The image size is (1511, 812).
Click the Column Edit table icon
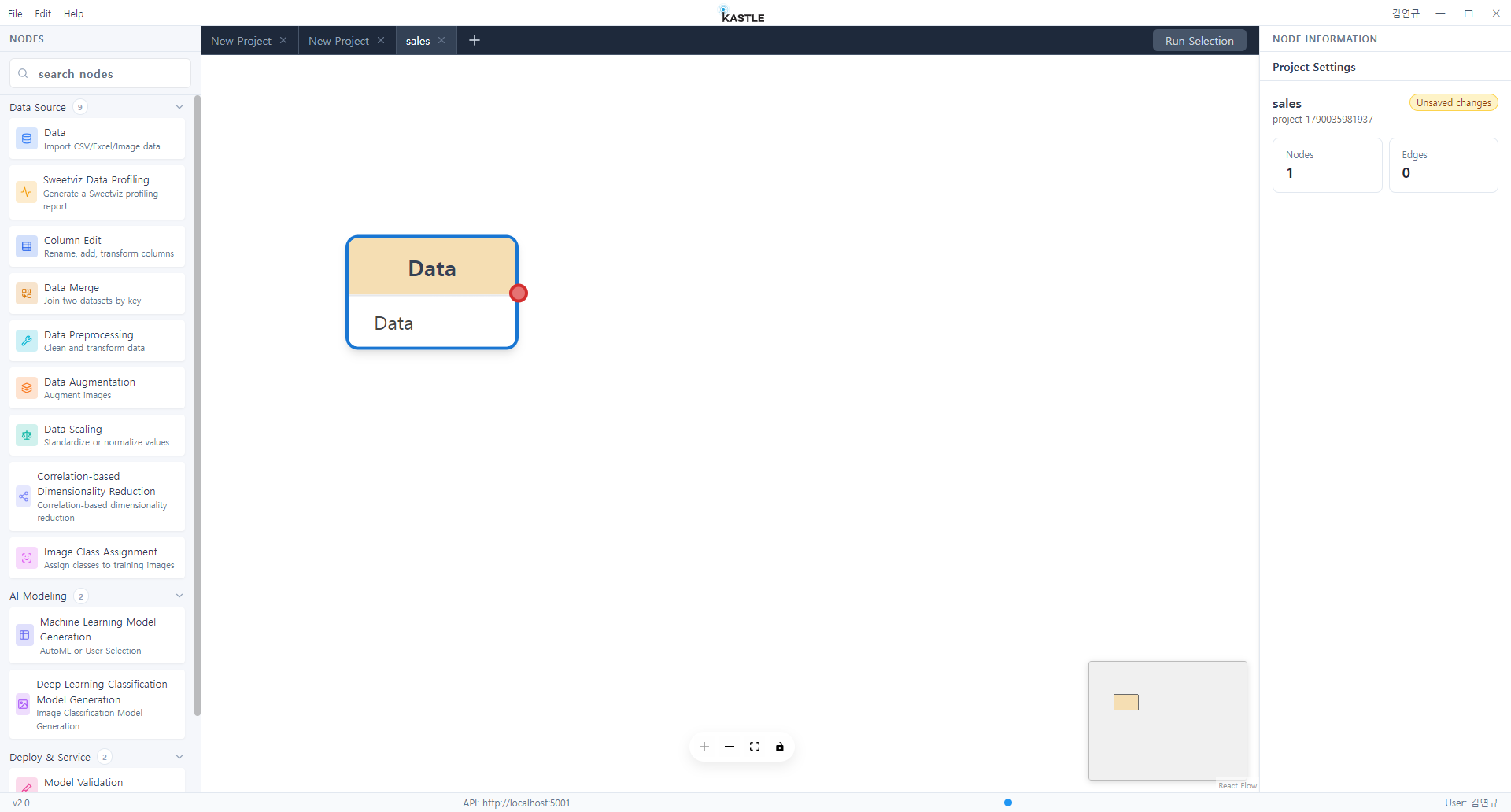(27, 246)
